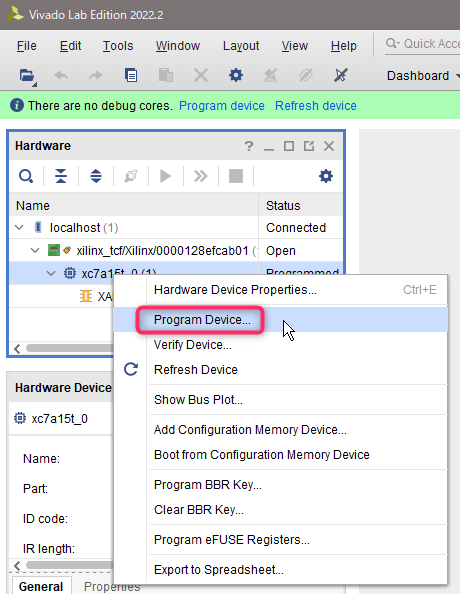
Task: Open the Layout menu
Action: [241, 46]
